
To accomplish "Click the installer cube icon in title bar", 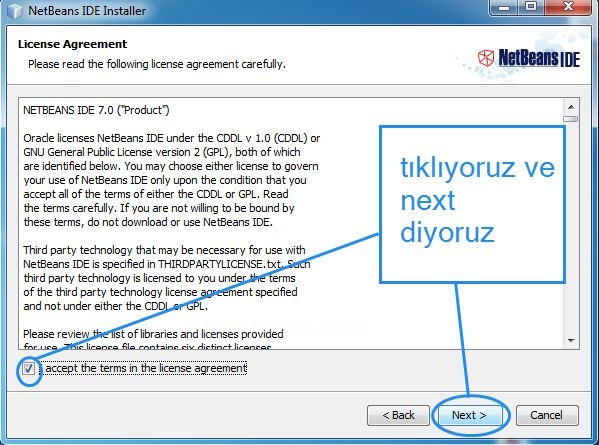I will [15, 11].
